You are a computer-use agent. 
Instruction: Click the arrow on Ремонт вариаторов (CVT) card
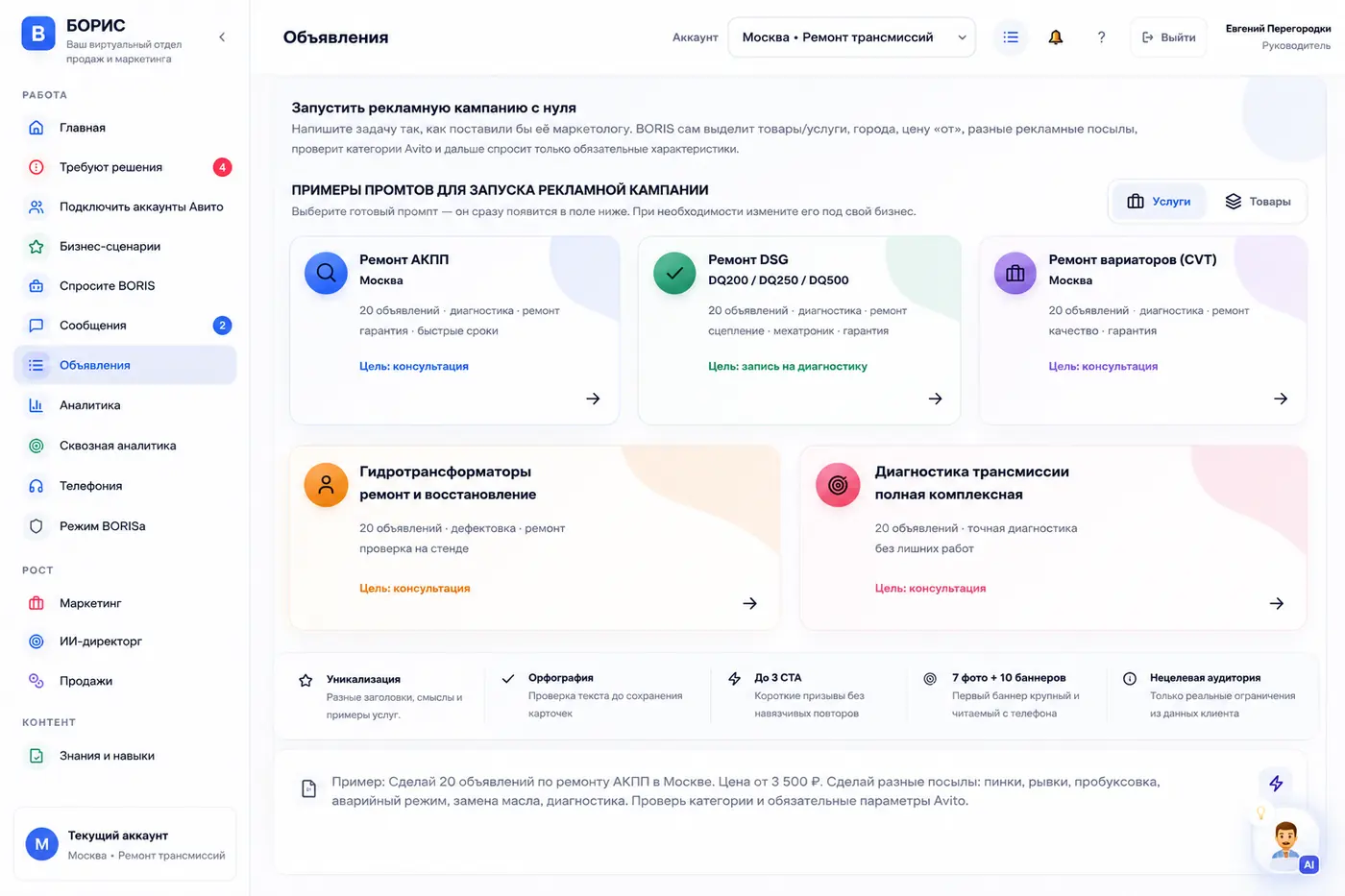click(1281, 399)
